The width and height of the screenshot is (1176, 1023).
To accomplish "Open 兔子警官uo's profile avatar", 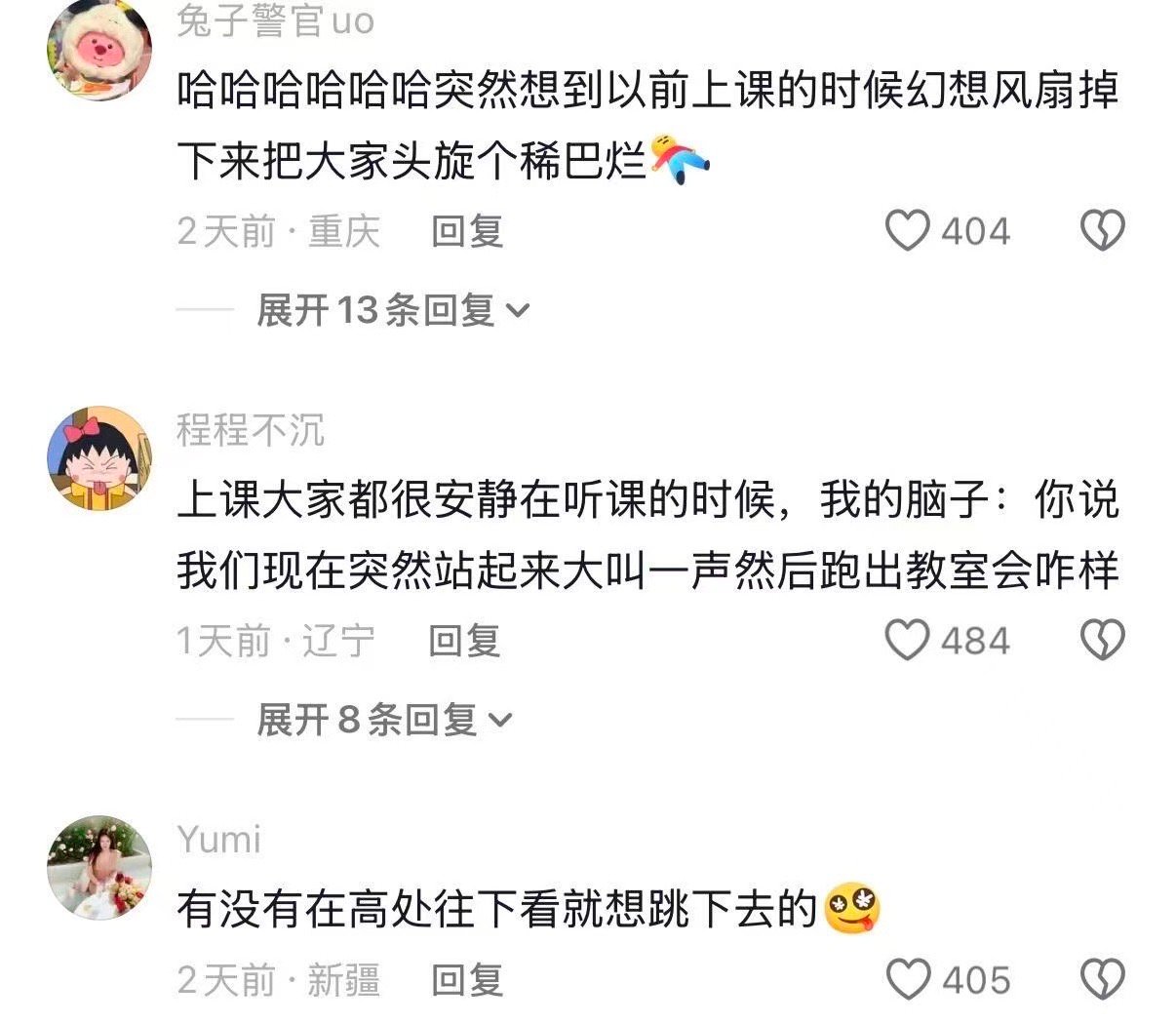I will click(x=99, y=49).
